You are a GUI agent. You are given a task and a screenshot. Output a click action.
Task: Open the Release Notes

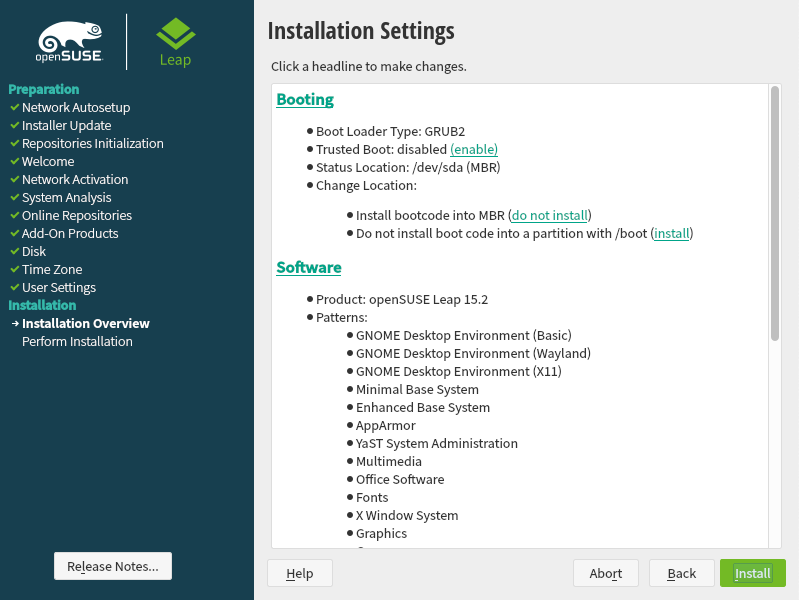(113, 566)
